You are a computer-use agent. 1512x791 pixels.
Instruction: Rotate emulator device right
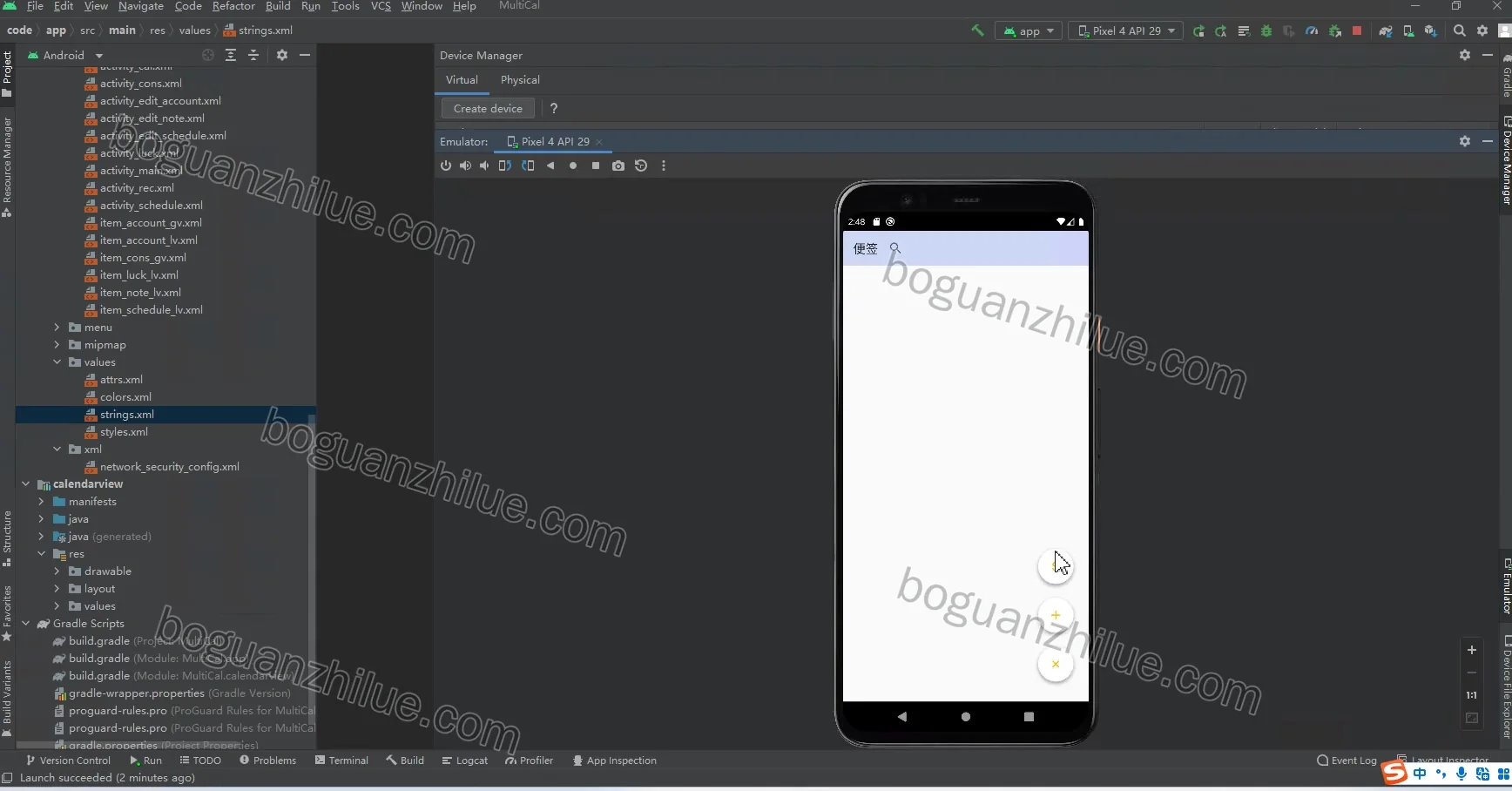point(528,166)
